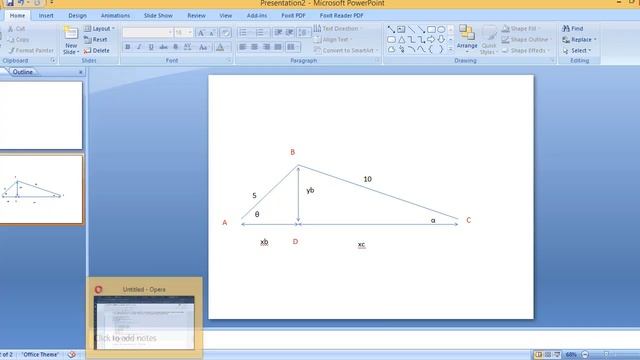The image size is (640, 360).
Task: Click the Untitled - Opera taskbar preview
Action: pyautogui.click(x=144, y=318)
